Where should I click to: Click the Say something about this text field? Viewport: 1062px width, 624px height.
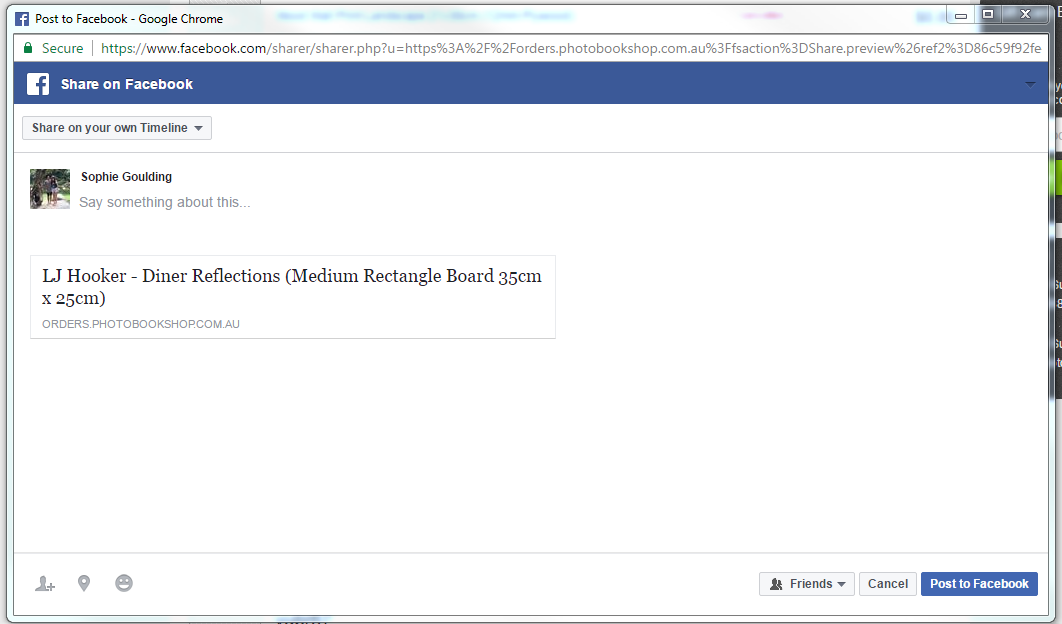(x=165, y=202)
